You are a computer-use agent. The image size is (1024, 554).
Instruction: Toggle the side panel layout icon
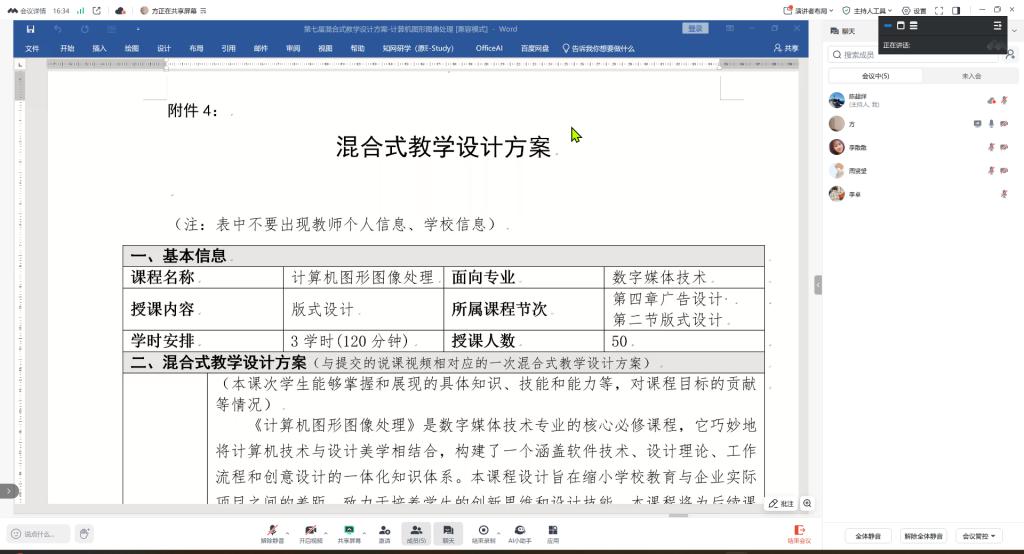point(956,10)
